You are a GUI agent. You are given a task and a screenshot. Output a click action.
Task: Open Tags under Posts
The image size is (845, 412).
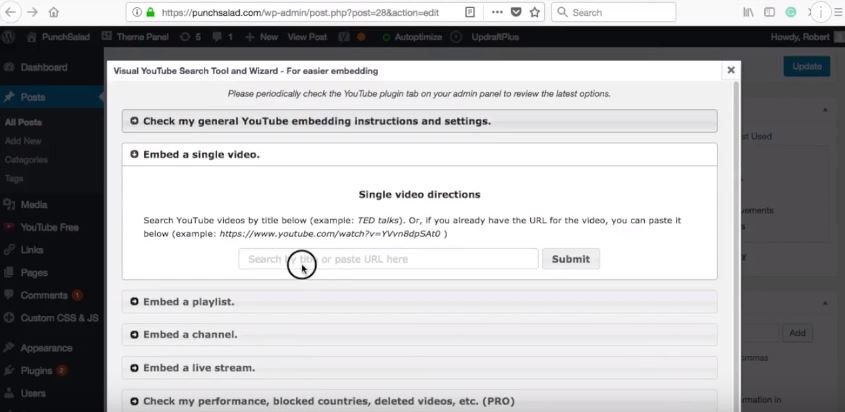pos(13,178)
